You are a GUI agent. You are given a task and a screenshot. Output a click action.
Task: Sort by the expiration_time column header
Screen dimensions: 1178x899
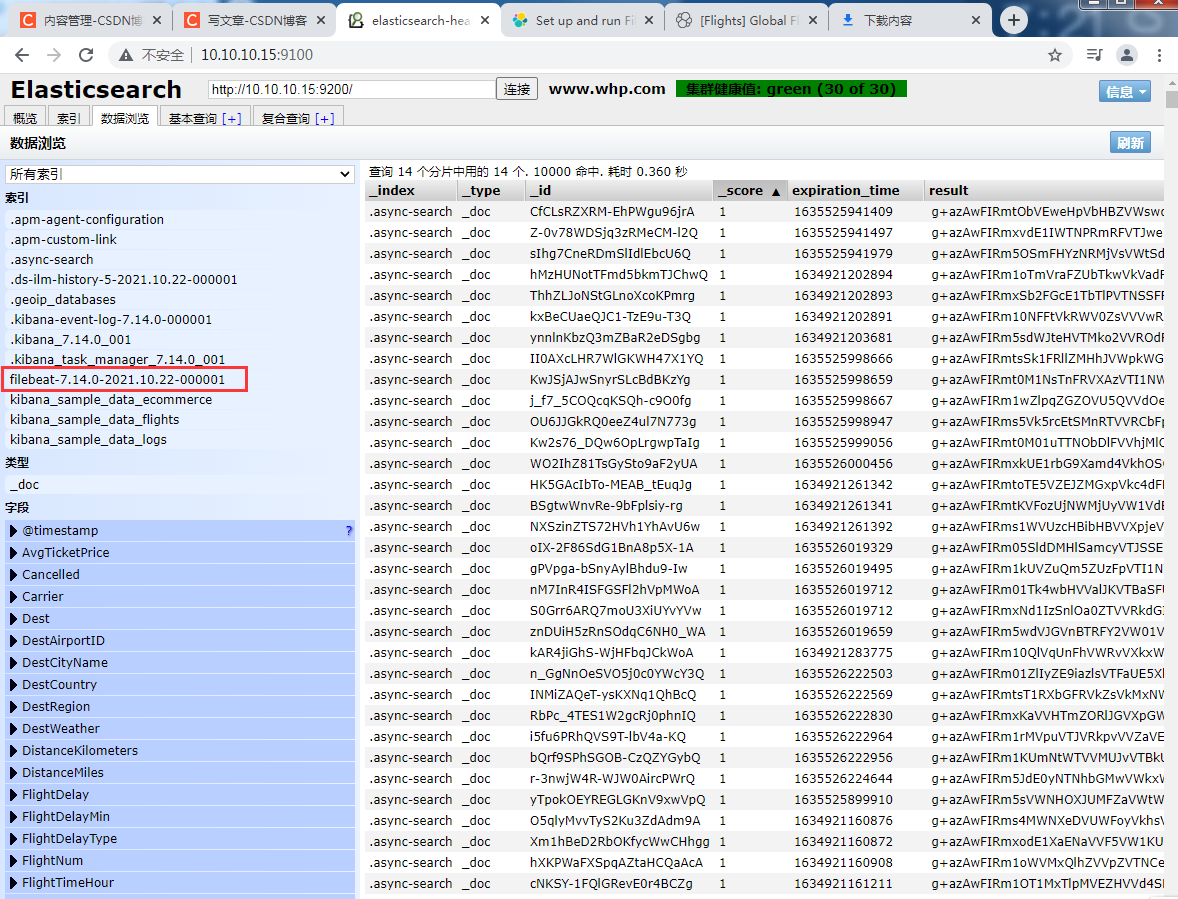pos(855,191)
